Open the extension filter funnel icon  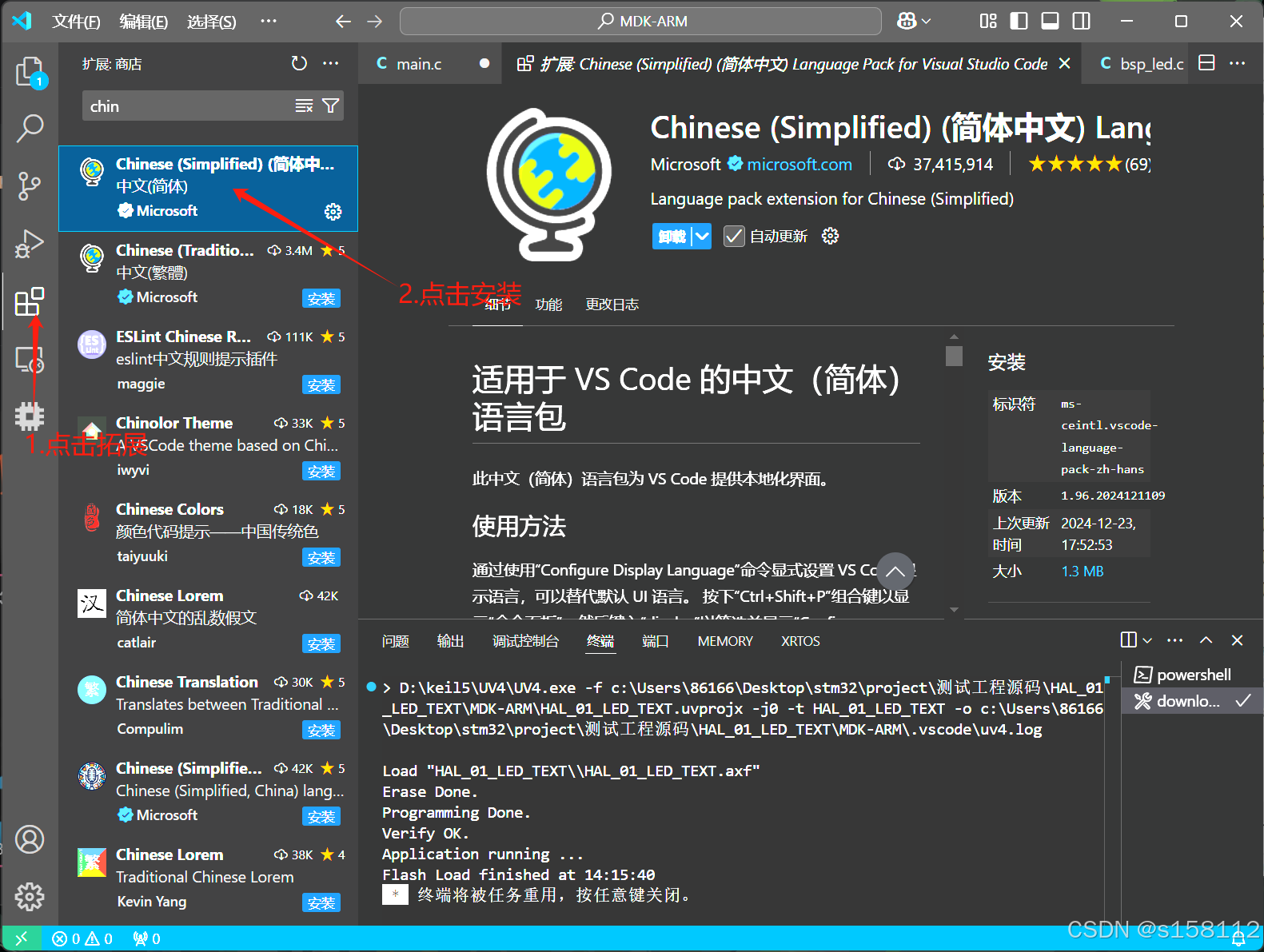pos(330,106)
